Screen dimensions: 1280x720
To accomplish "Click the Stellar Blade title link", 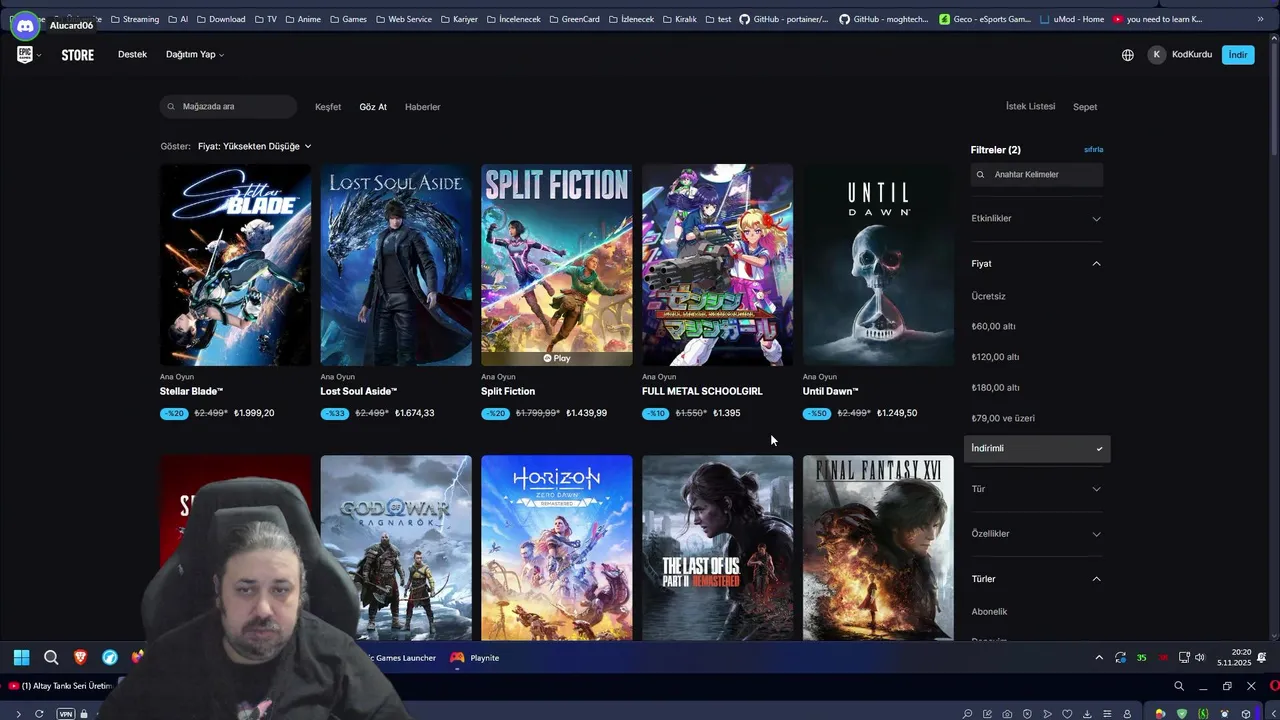I will tap(191, 391).
